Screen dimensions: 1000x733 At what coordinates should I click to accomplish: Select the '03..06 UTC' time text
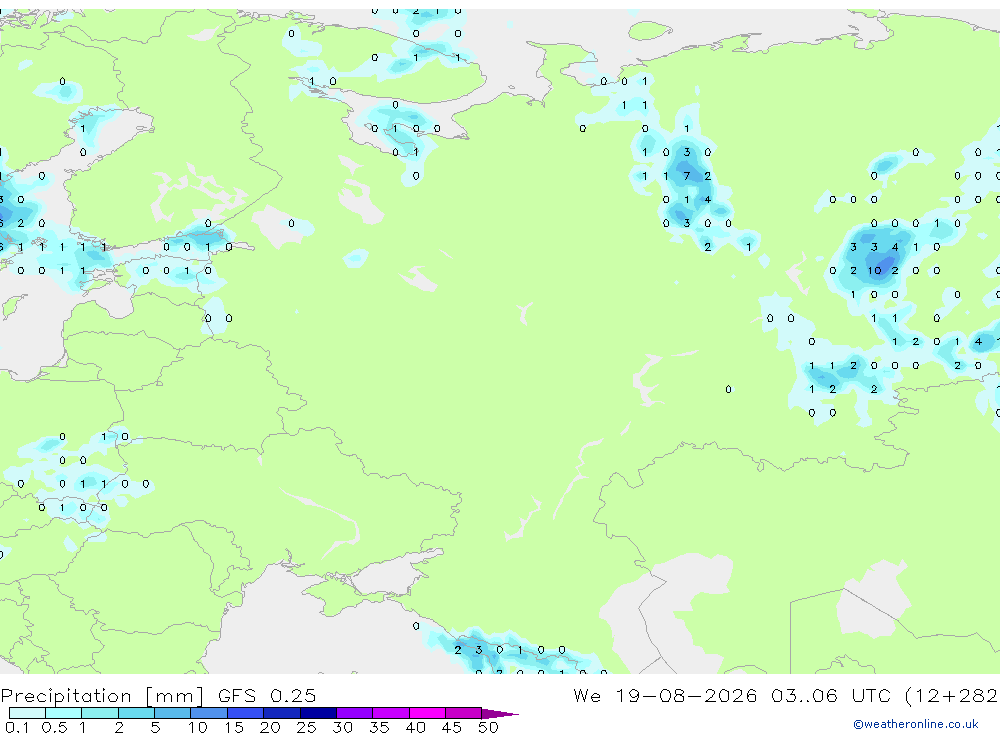click(830, 695)
